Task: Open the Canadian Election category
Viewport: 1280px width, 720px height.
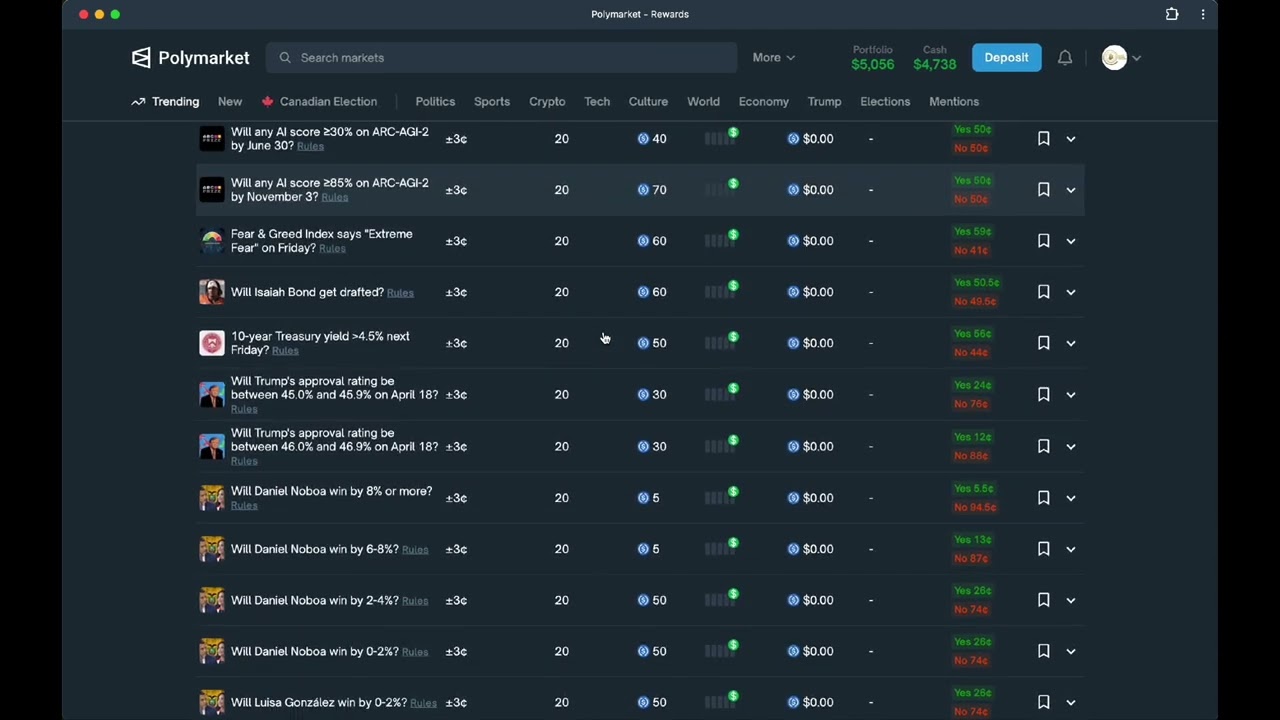Action: (x=319, y=102)
